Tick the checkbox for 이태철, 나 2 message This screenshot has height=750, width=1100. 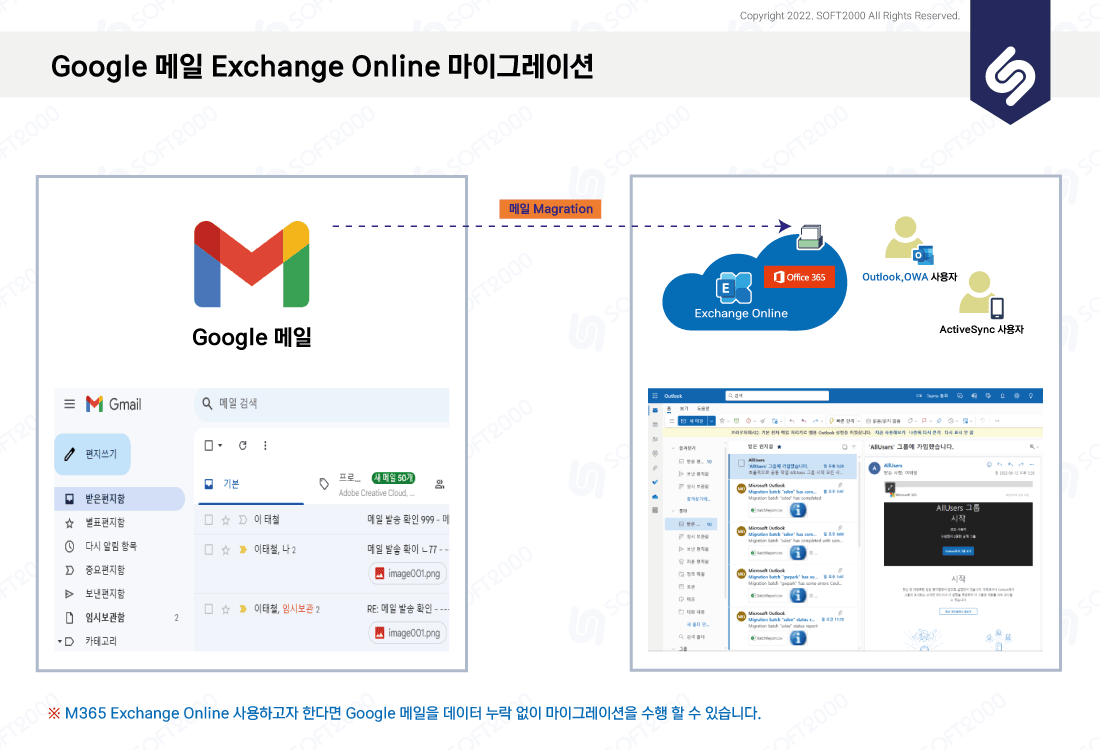tap(208, 550)
